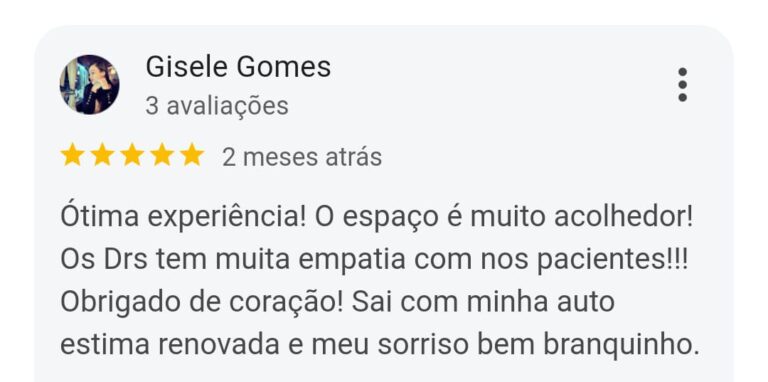768x382 pixels.
Task: Click the phrase estima renovada
Action: coord(169,345)
